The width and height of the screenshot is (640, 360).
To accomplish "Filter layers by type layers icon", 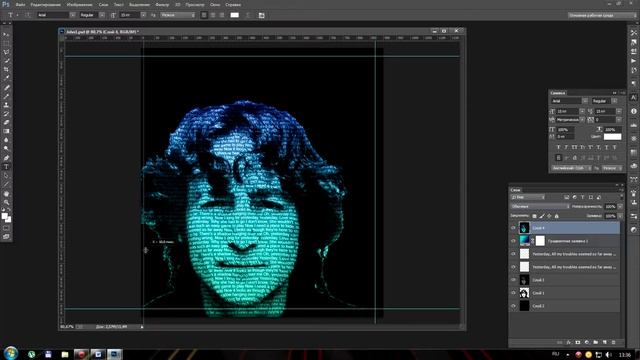I will pyautogui.click(x=582, y=197).
